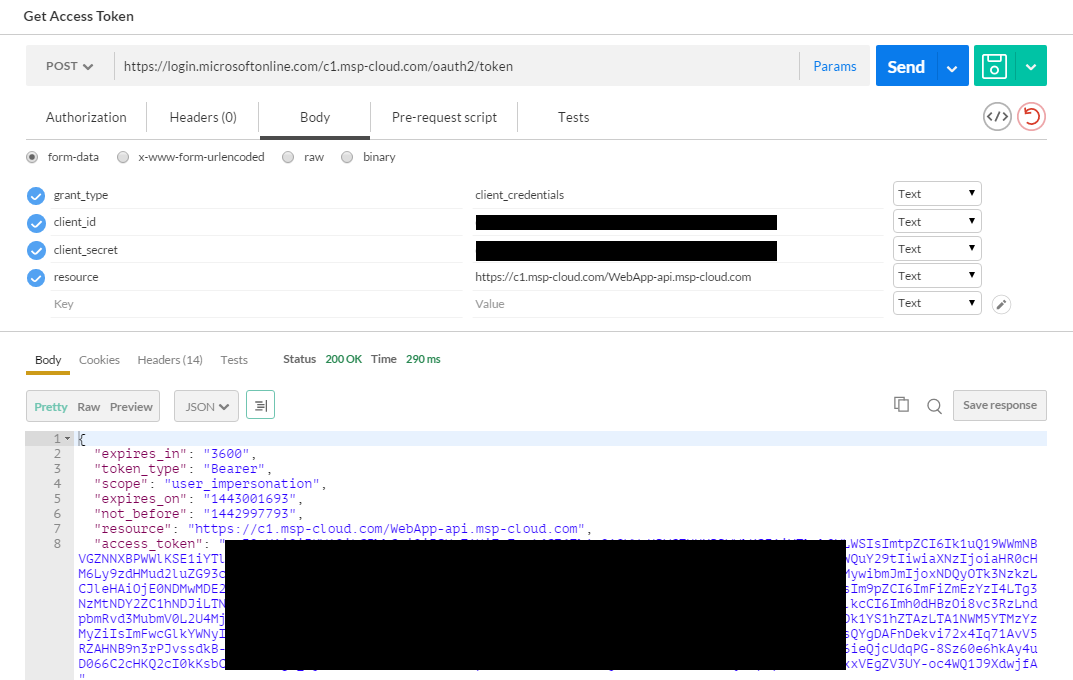
Task: Click the client_secret key field
Action: click(257, 250)
